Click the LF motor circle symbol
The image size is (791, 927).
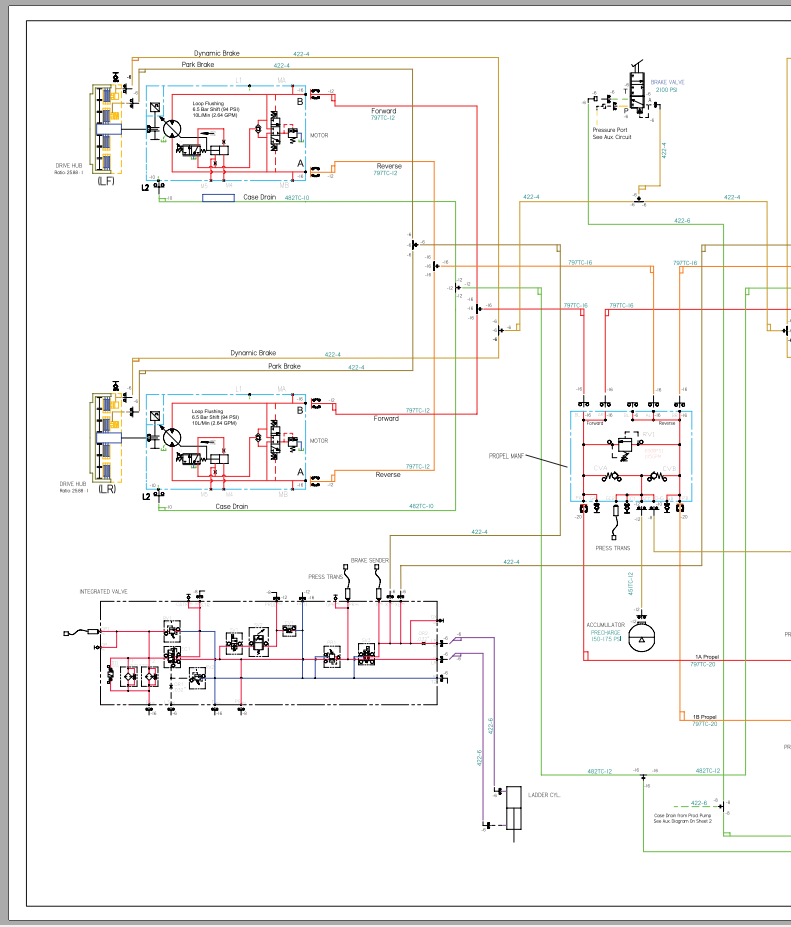click(x=170, y=128)
